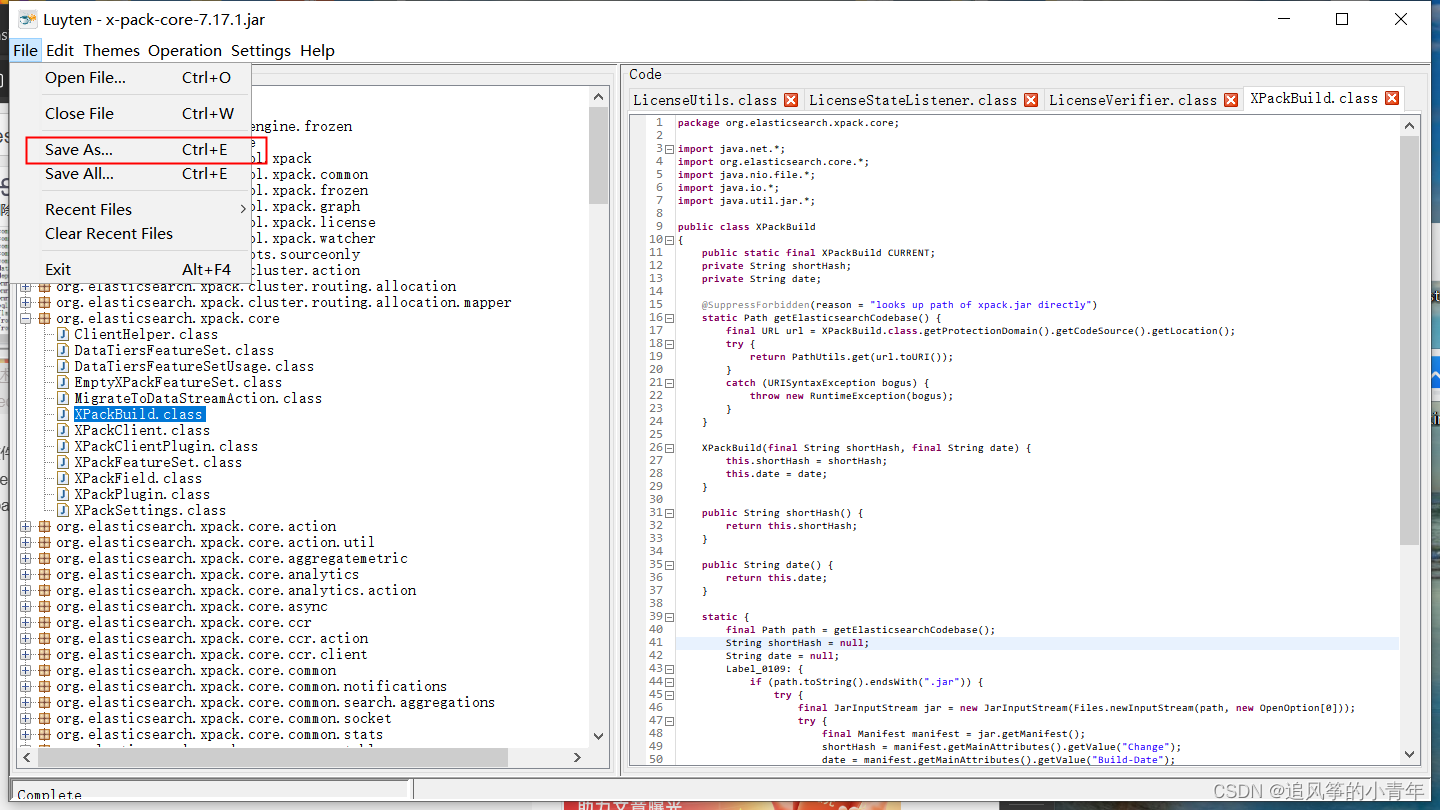
Task: Expand org.elasticsearch.xpack.core.common package
Action: coord(26,671)
